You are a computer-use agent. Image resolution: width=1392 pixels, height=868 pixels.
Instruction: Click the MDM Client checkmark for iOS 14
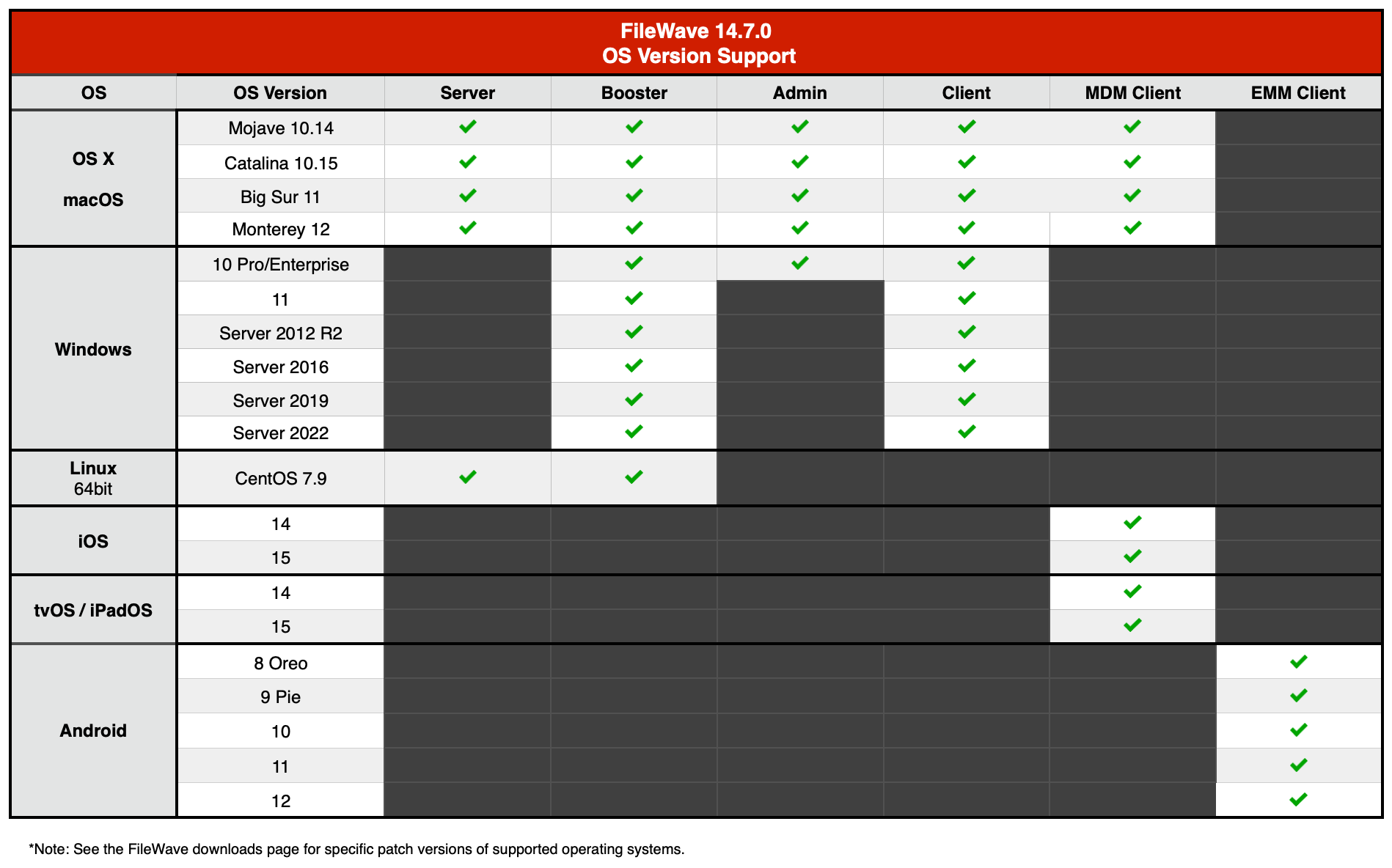click(x=1132, y=523)
